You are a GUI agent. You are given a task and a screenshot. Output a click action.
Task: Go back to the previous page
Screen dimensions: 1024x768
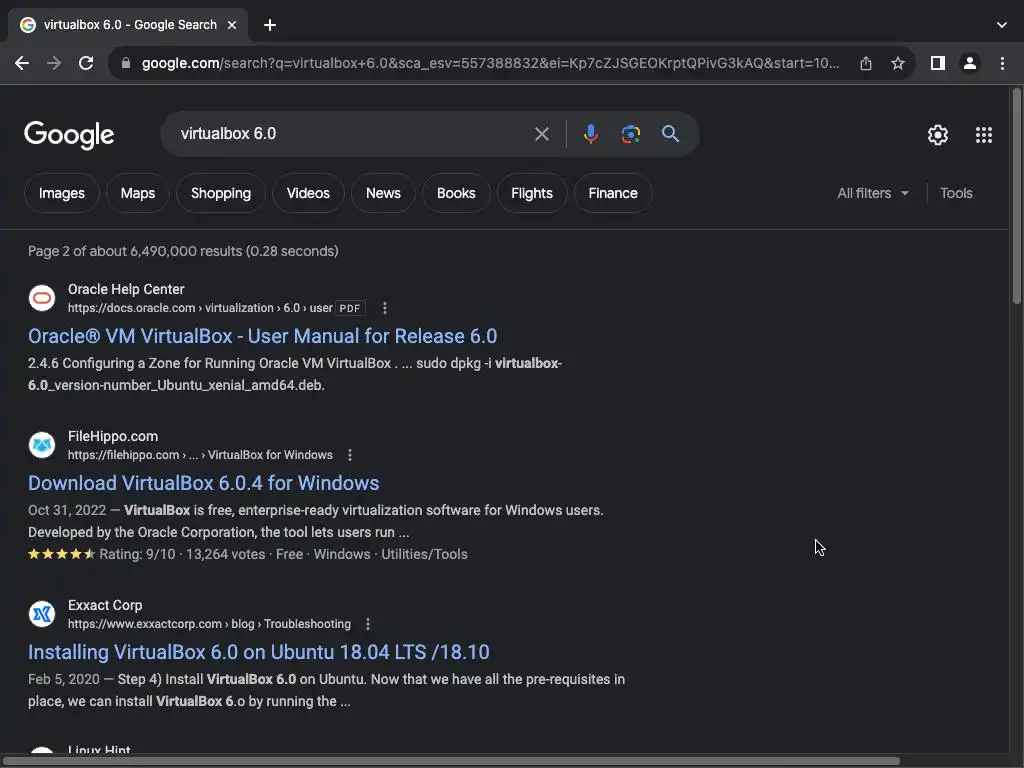tap(22, 63)
